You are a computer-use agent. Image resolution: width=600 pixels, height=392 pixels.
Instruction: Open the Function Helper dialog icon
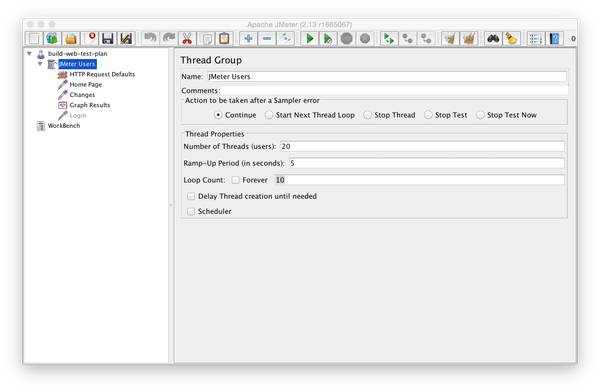[536, 39]
